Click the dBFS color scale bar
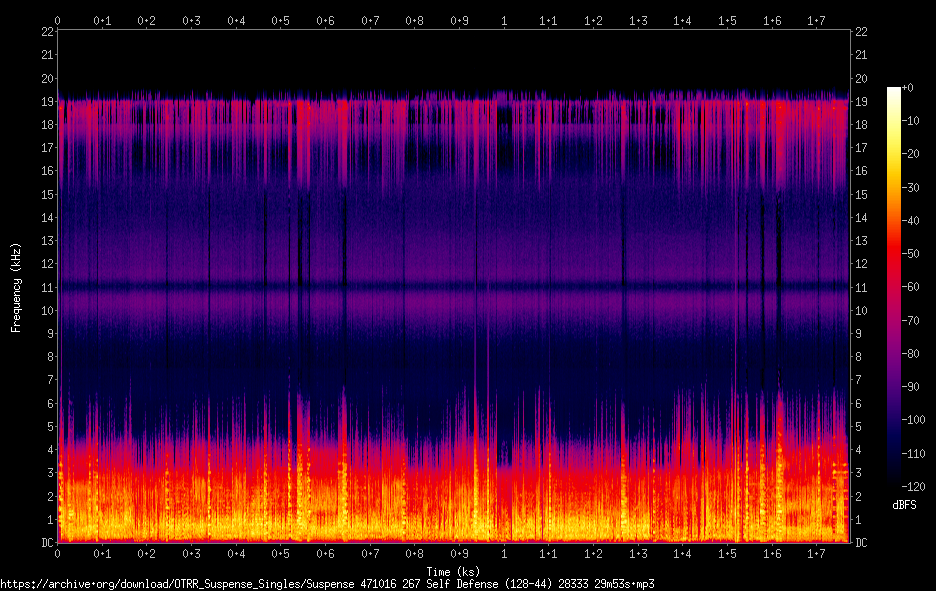936x591 pixels. pyautogui.click(x=894, y=284)
